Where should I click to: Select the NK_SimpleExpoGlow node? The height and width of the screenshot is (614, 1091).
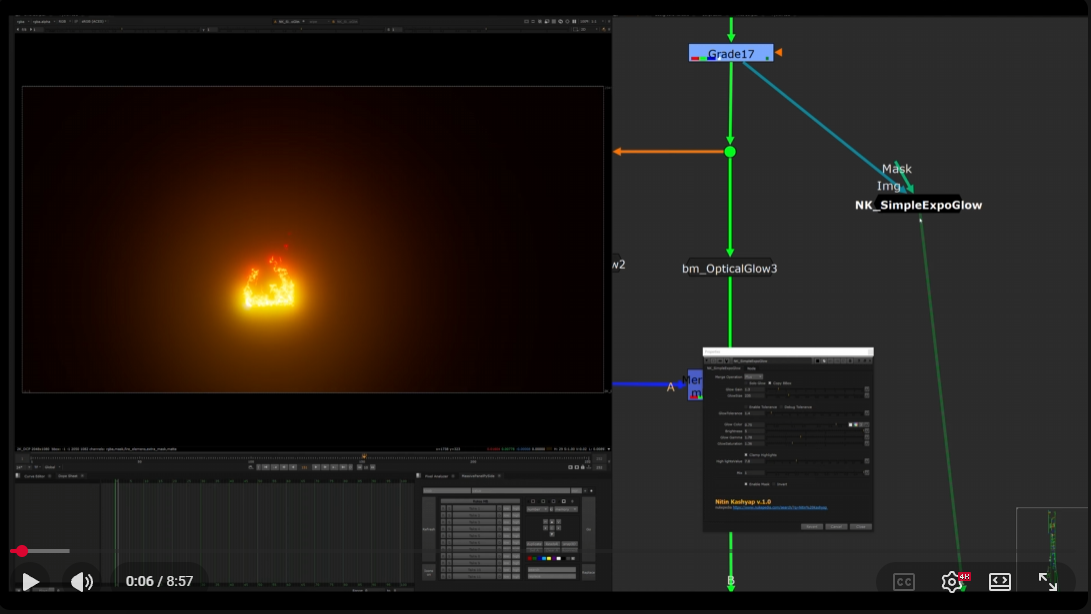[918, 205]
